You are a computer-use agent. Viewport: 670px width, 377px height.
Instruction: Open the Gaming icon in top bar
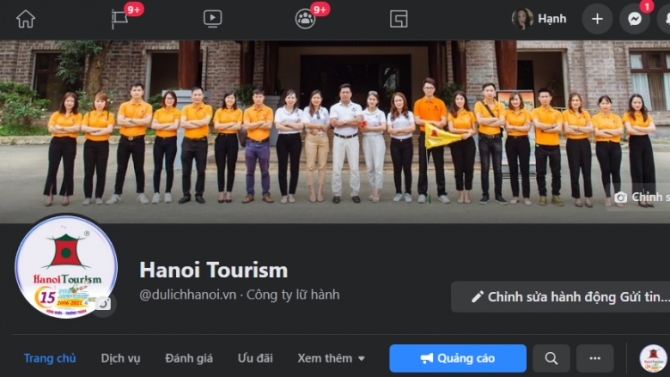[399, 19]
